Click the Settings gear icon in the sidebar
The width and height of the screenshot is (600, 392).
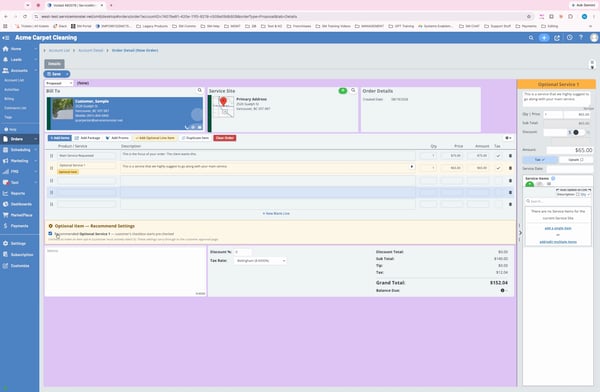click(x=5, y=243)
